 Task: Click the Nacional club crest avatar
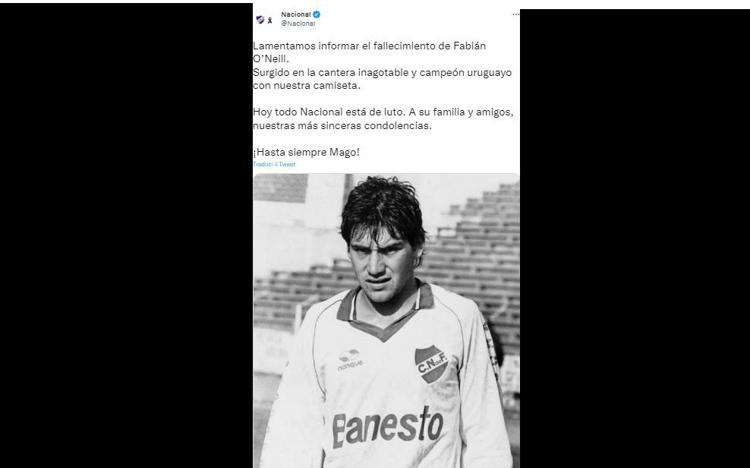[260, 20]
